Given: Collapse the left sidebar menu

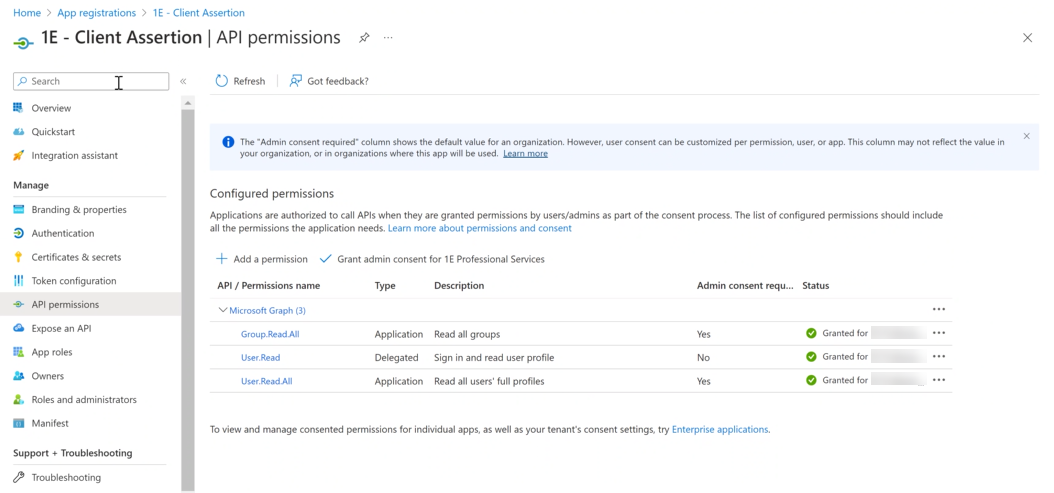Looking at the screenshot, I should pyautogui.click(x=183, y=81).
